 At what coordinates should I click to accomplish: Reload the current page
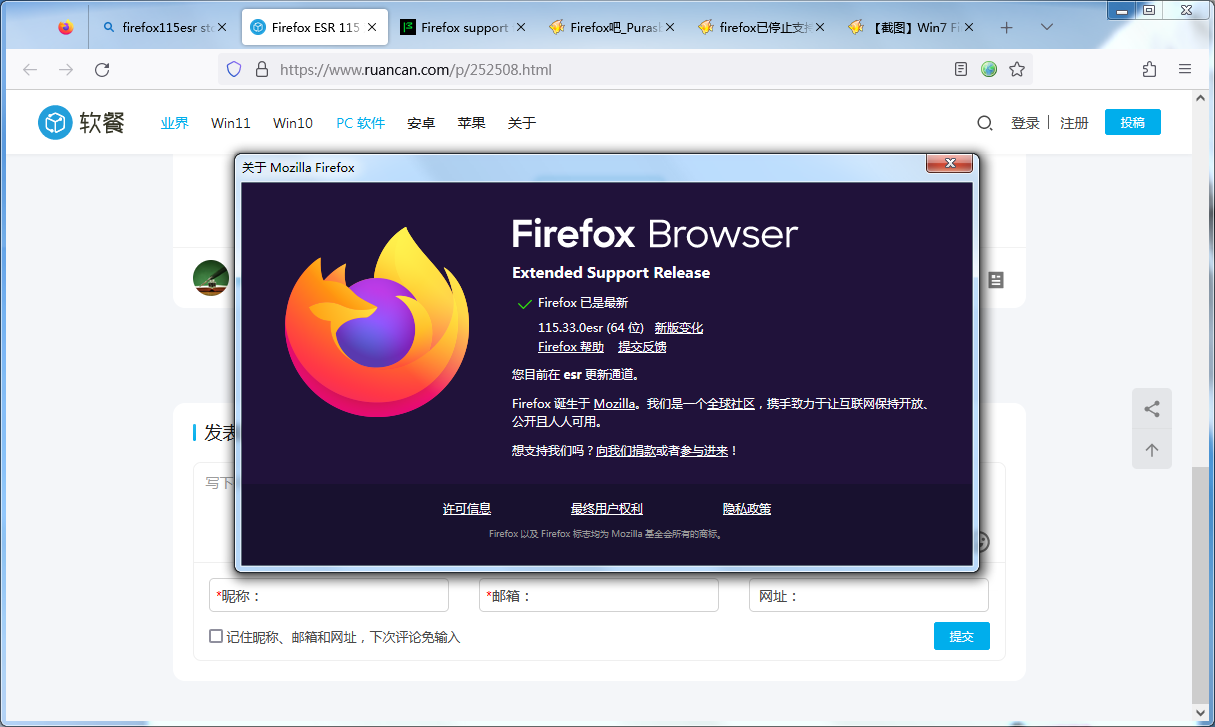point(102,69)
